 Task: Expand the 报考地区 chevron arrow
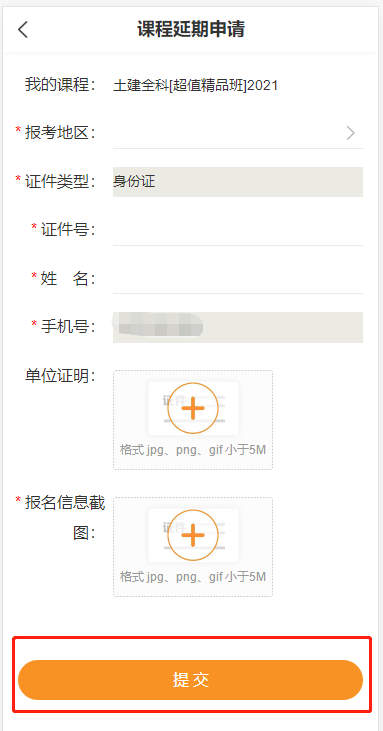351,133
